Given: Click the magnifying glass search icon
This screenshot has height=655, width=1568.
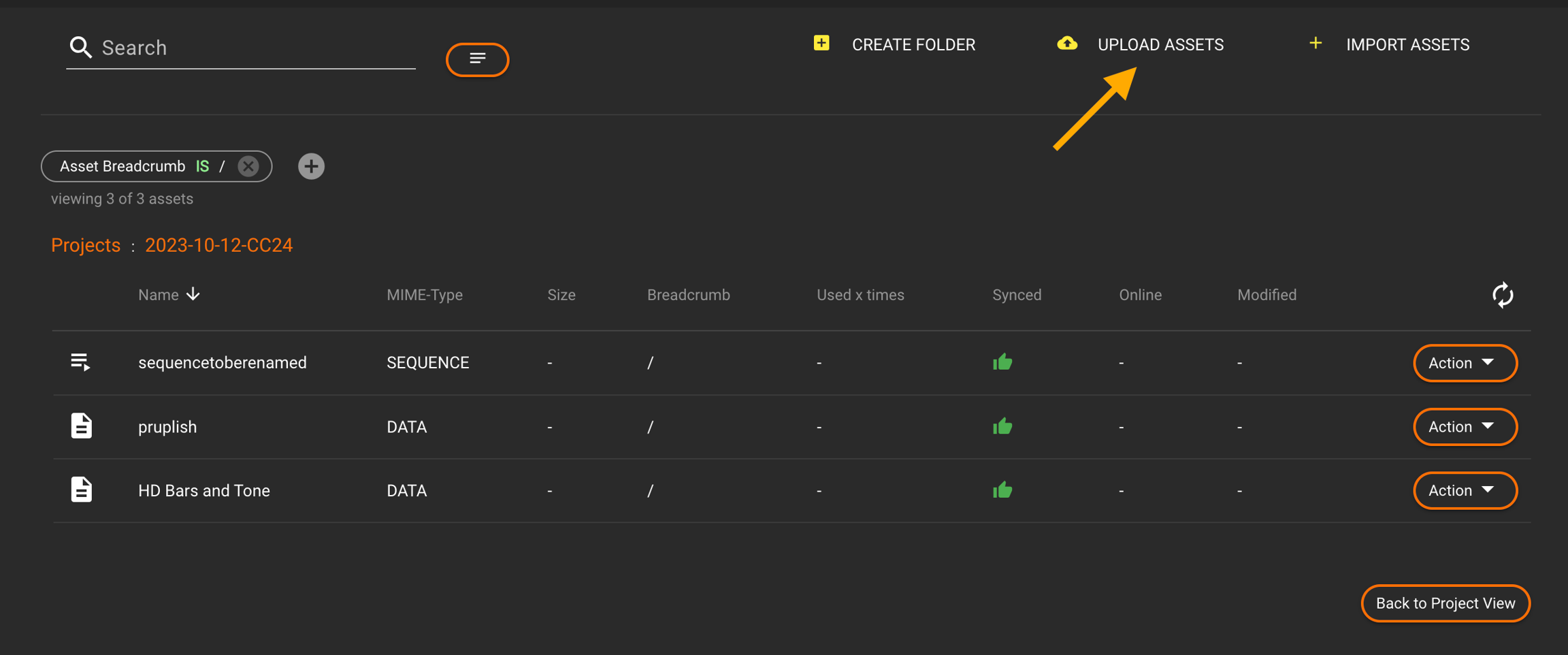Looking at the screenshot, I should click(x=80, y=47).
